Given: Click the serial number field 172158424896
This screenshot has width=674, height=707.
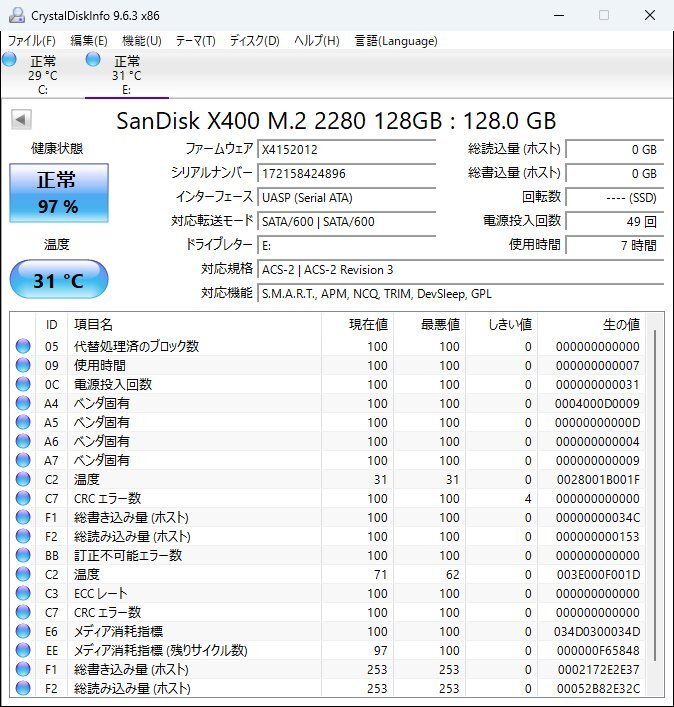Looking at the screenshot, I should [x=346, y=173].
